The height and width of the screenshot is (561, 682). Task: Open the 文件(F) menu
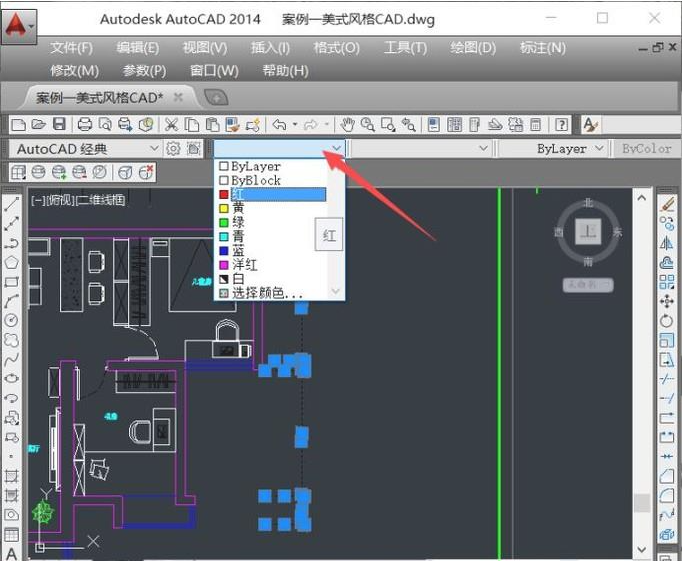tap(71, 48)
